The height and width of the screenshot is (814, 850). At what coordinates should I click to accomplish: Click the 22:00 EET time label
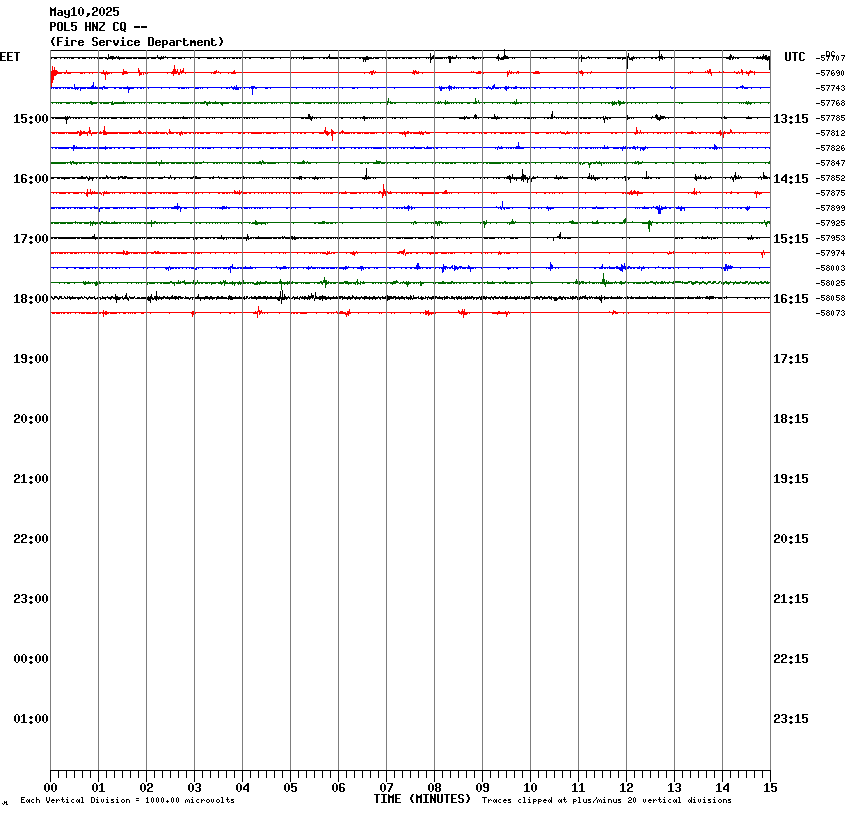tap(31, 539)
